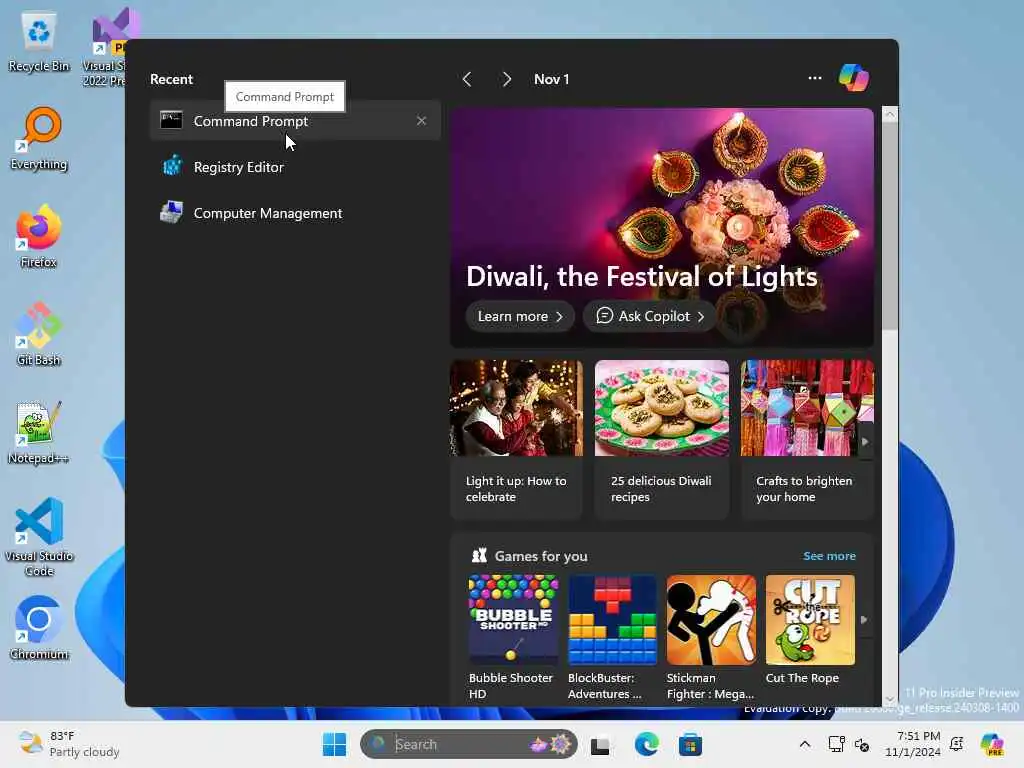Launch Notepad++ from the desktop
This screenshot has height=768, width=1024.
pyautogui.click(x=39, y=432)
